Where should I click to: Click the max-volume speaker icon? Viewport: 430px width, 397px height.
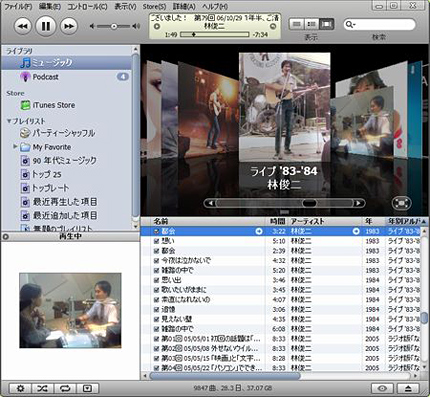point(136,26)
